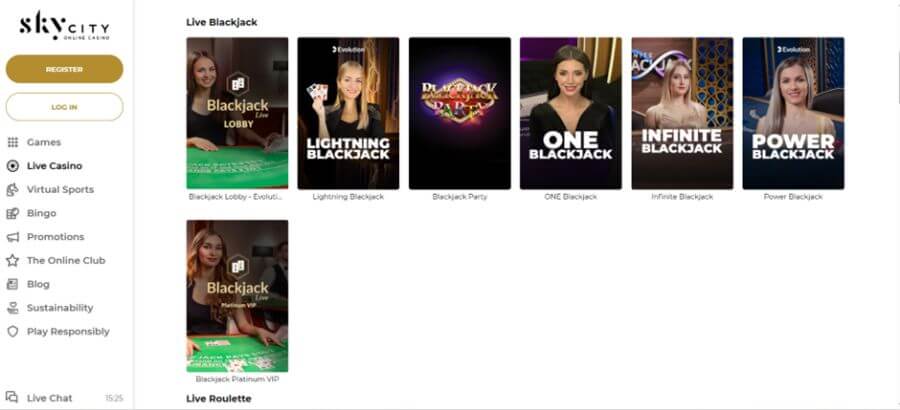The width and height of the screenshot is (900, 410).
Task: Open The Online Club page
Action: [x=66, y=261]
